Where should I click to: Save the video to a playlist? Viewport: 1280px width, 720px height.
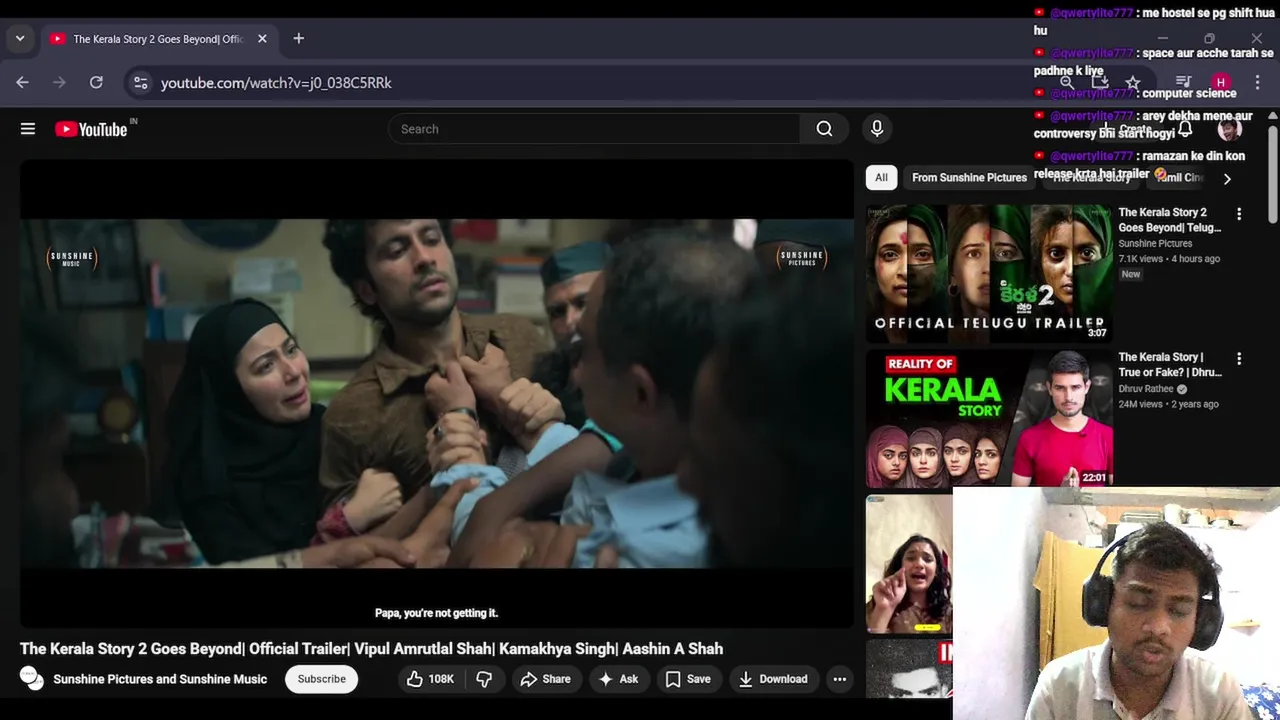coord(688,679)
